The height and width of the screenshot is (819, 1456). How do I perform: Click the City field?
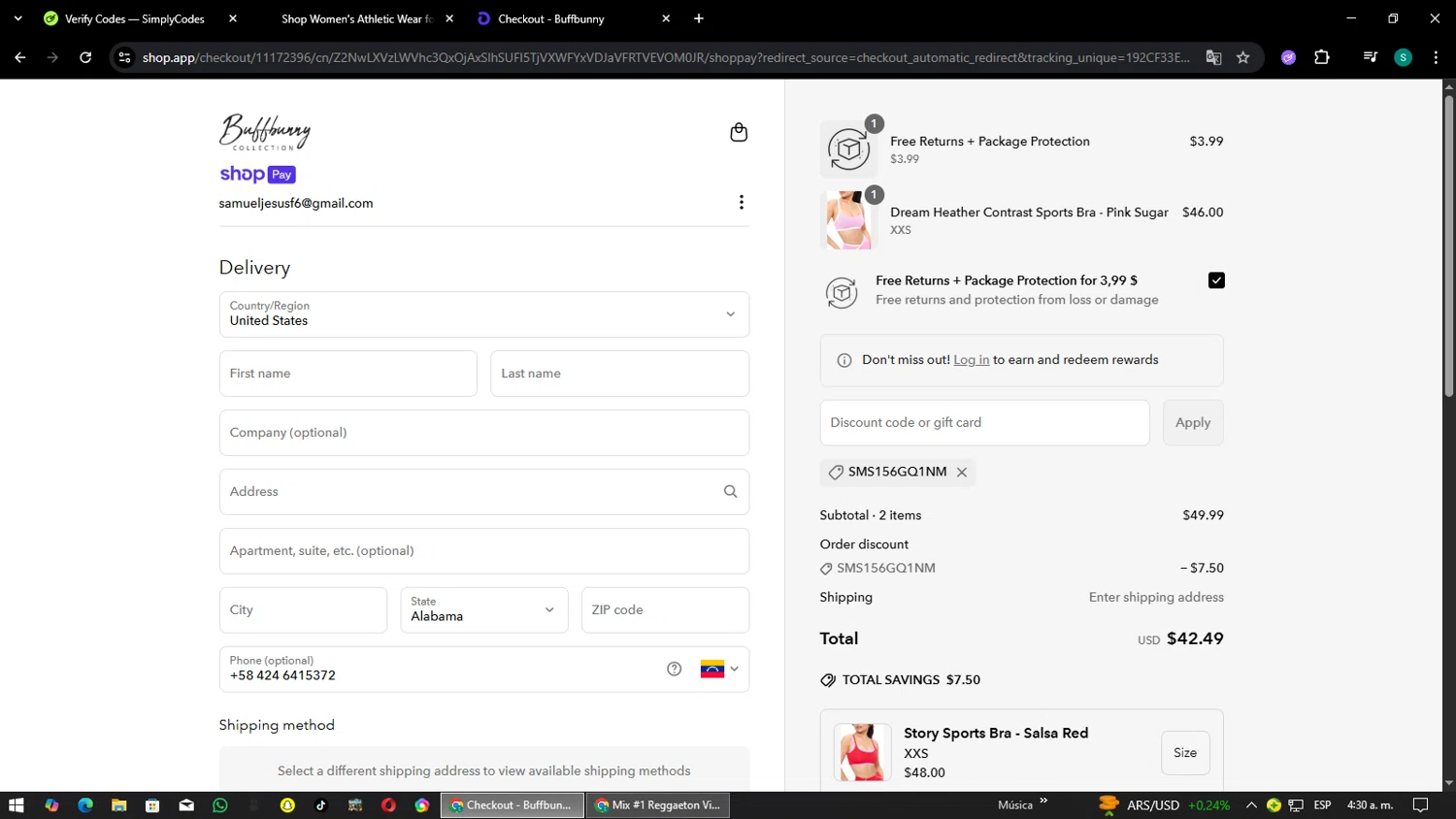pyautogui.click(x=303, y=609)
